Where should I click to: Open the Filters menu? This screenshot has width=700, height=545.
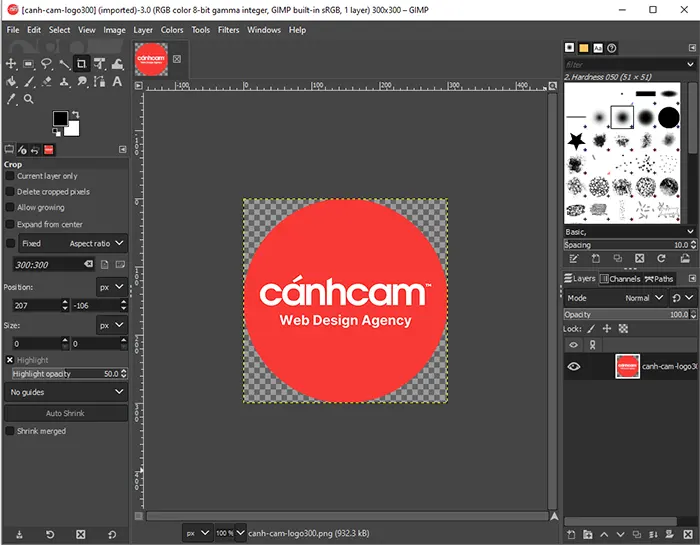coord(229,30)
